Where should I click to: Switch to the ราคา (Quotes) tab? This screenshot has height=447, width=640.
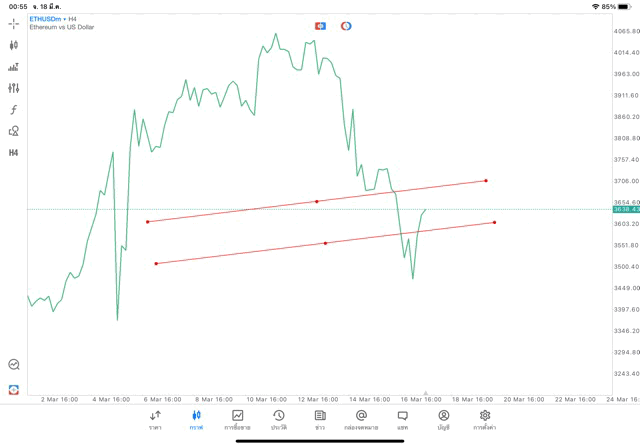pyautogui.click(x=155, y=419)
